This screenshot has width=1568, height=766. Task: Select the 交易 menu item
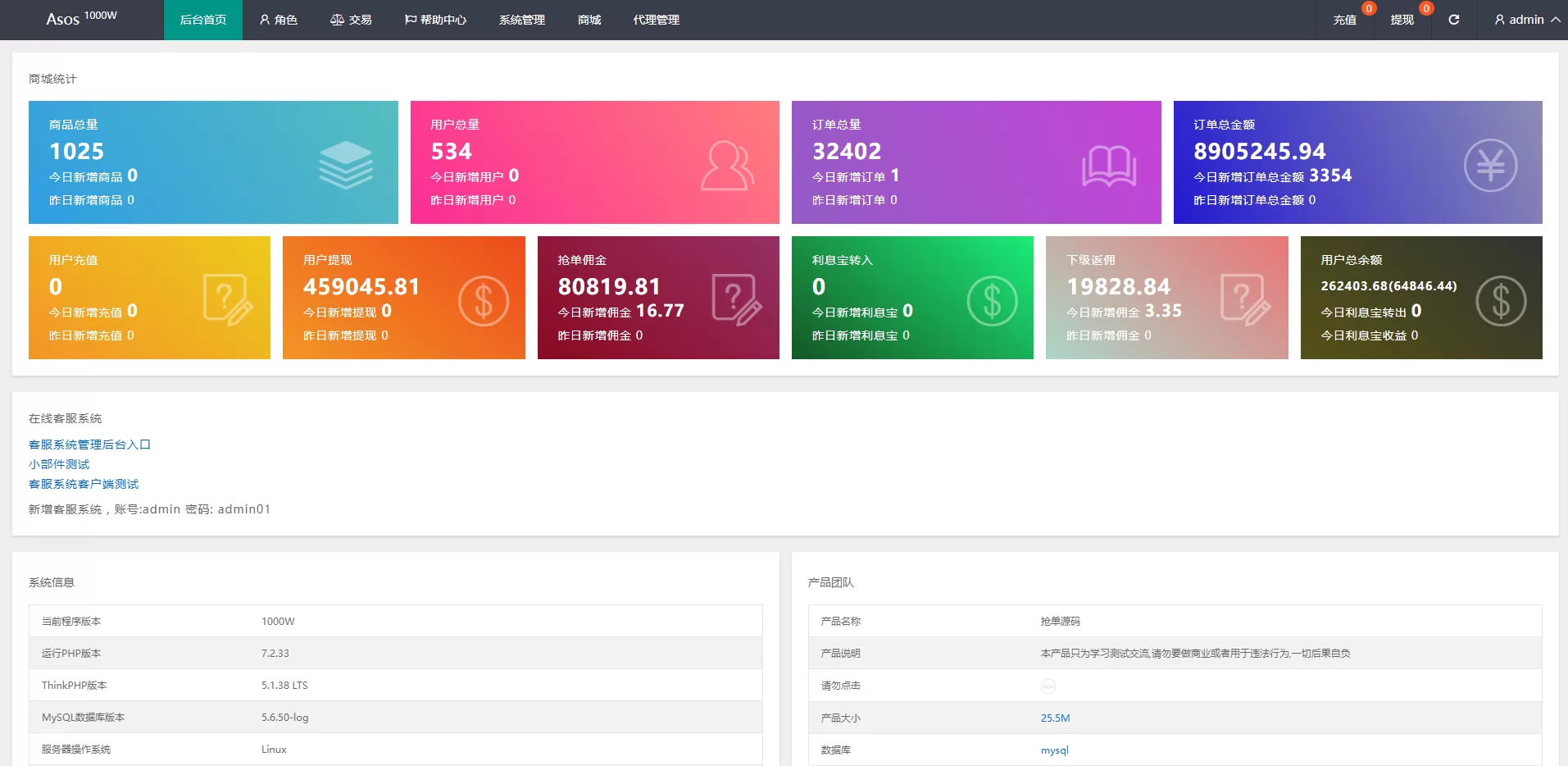351,20
